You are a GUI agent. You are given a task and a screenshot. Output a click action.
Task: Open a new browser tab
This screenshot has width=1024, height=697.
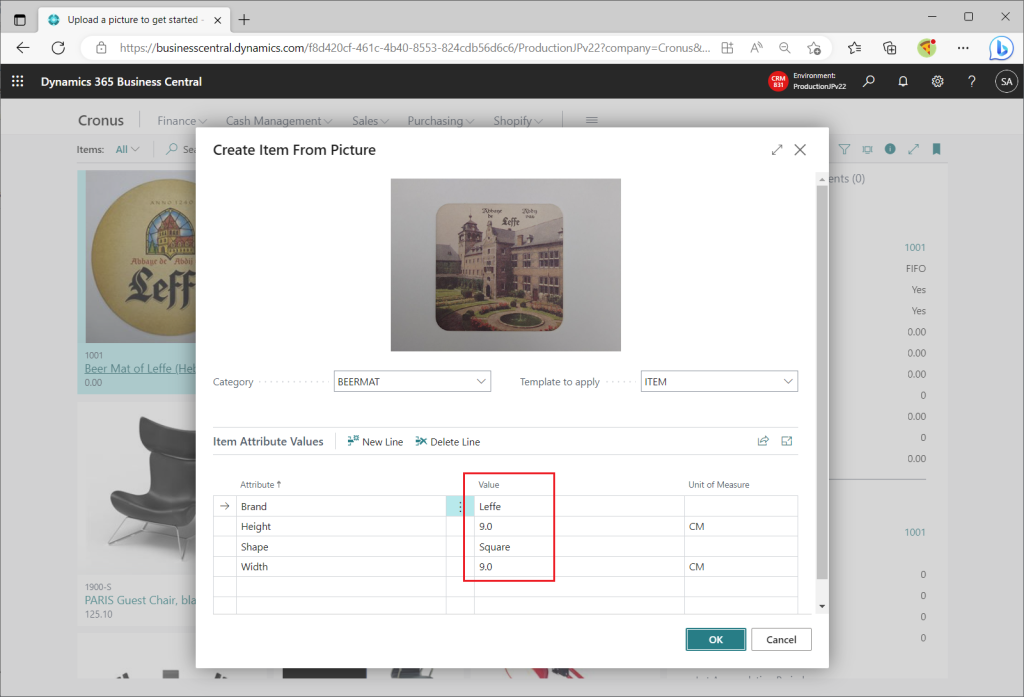244,20
